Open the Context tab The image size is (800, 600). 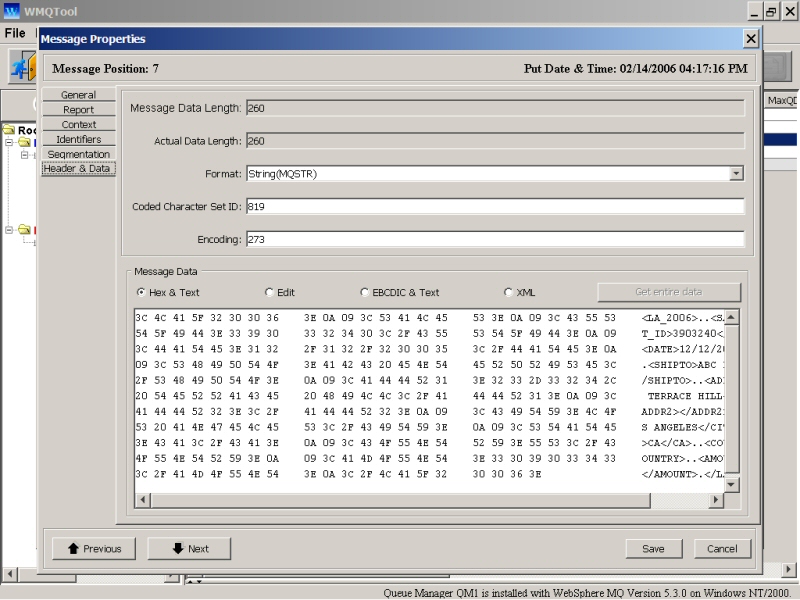tap(79, 124)
